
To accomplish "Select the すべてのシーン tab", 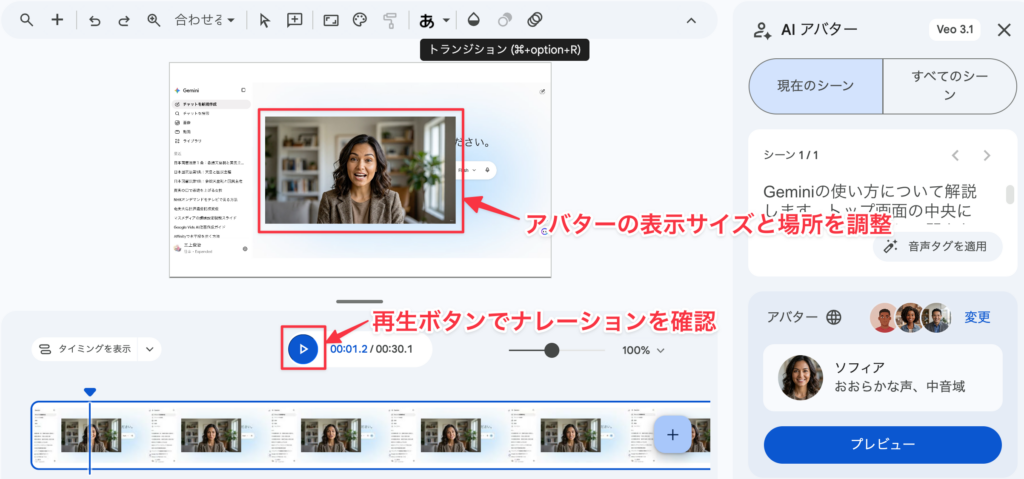I will coord(950,86).
